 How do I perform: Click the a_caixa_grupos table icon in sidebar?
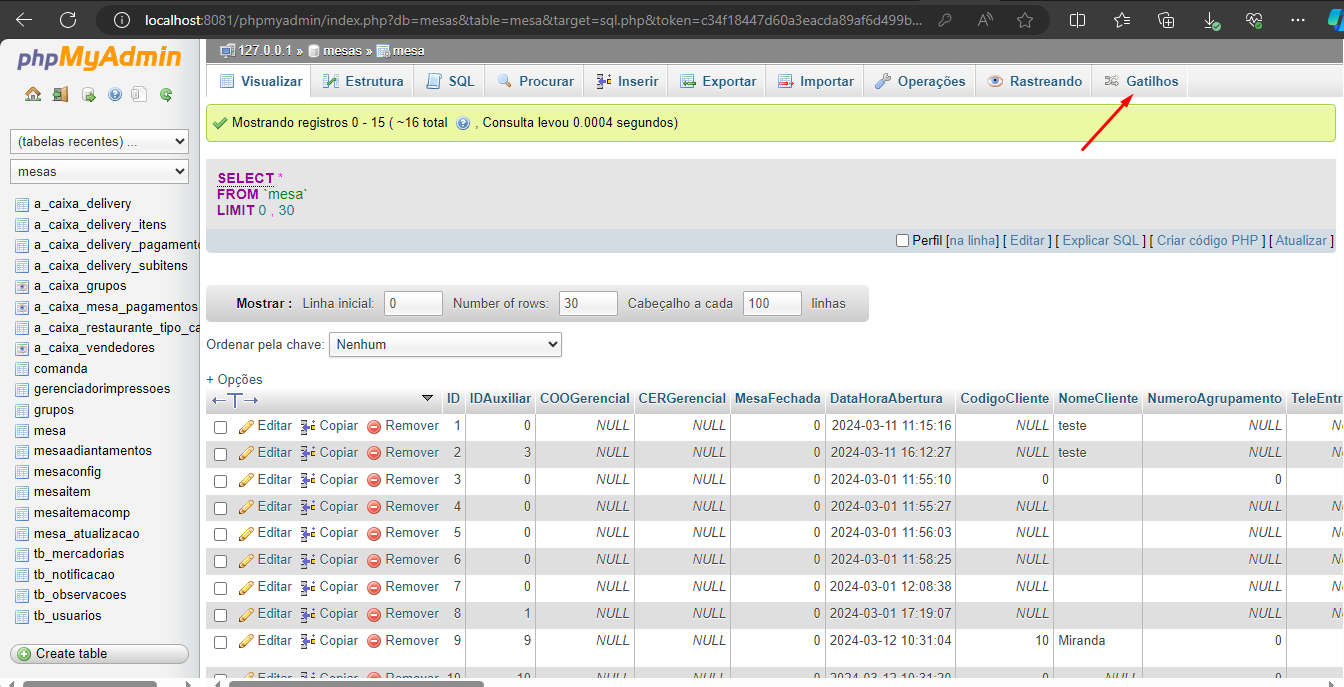point(22,286)
